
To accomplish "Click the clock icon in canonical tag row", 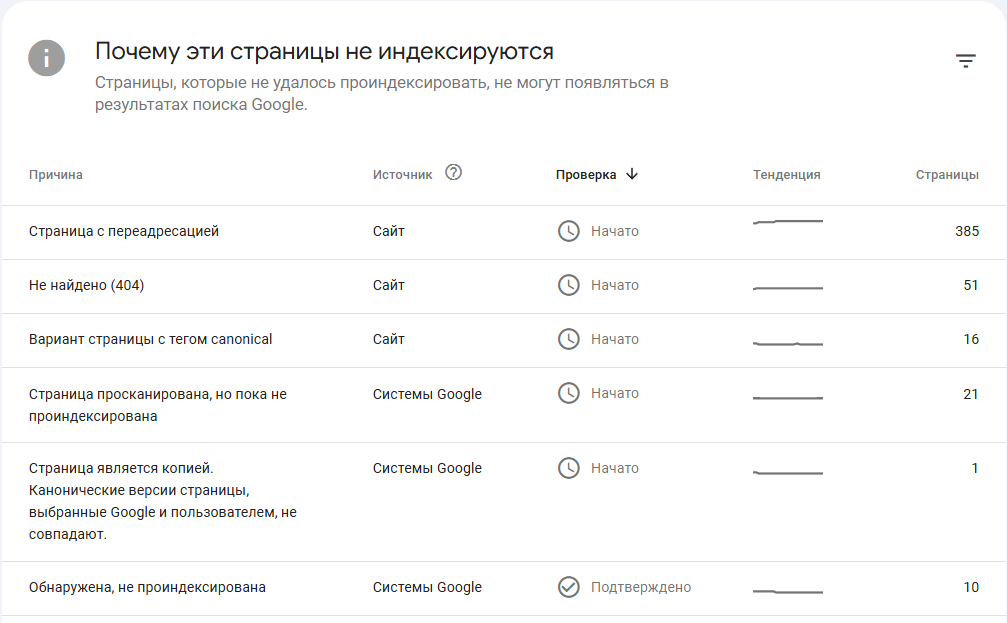I will (568, 339).
